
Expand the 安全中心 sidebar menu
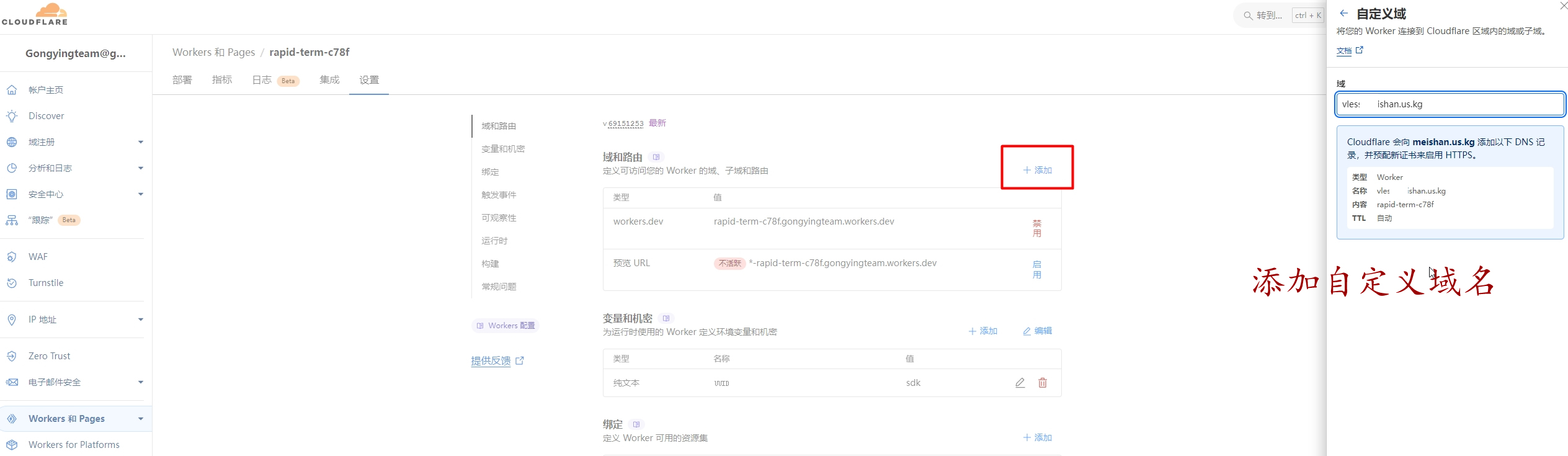click(141, 194)
